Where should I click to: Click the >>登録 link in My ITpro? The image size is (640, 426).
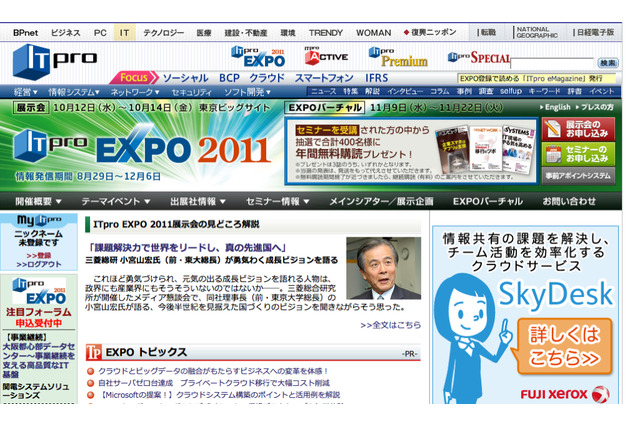pos(39,255)
